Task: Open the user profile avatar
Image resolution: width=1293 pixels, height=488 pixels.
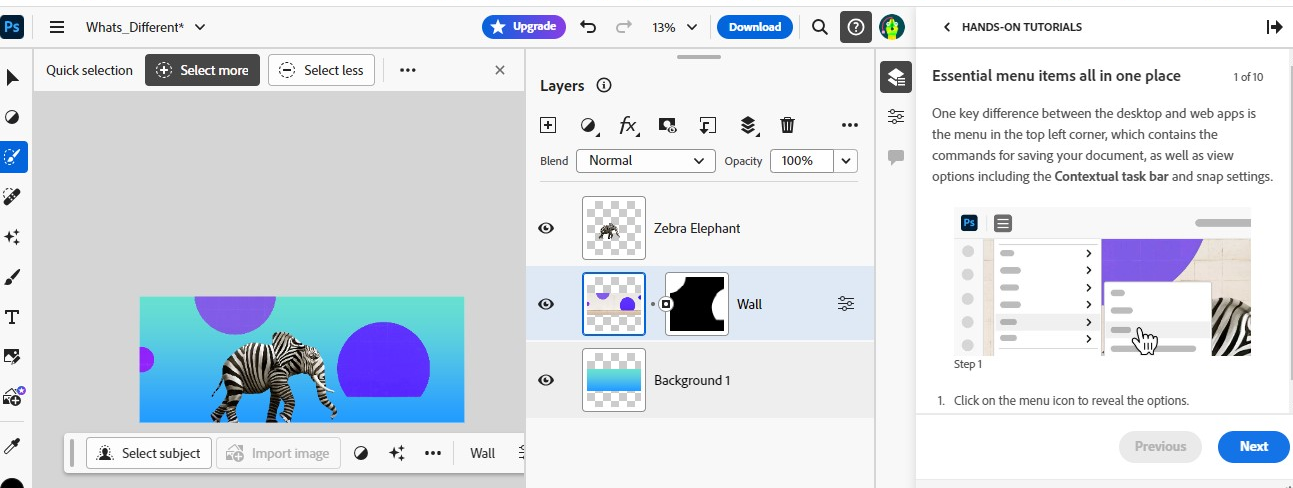Action: click(892, 27)
